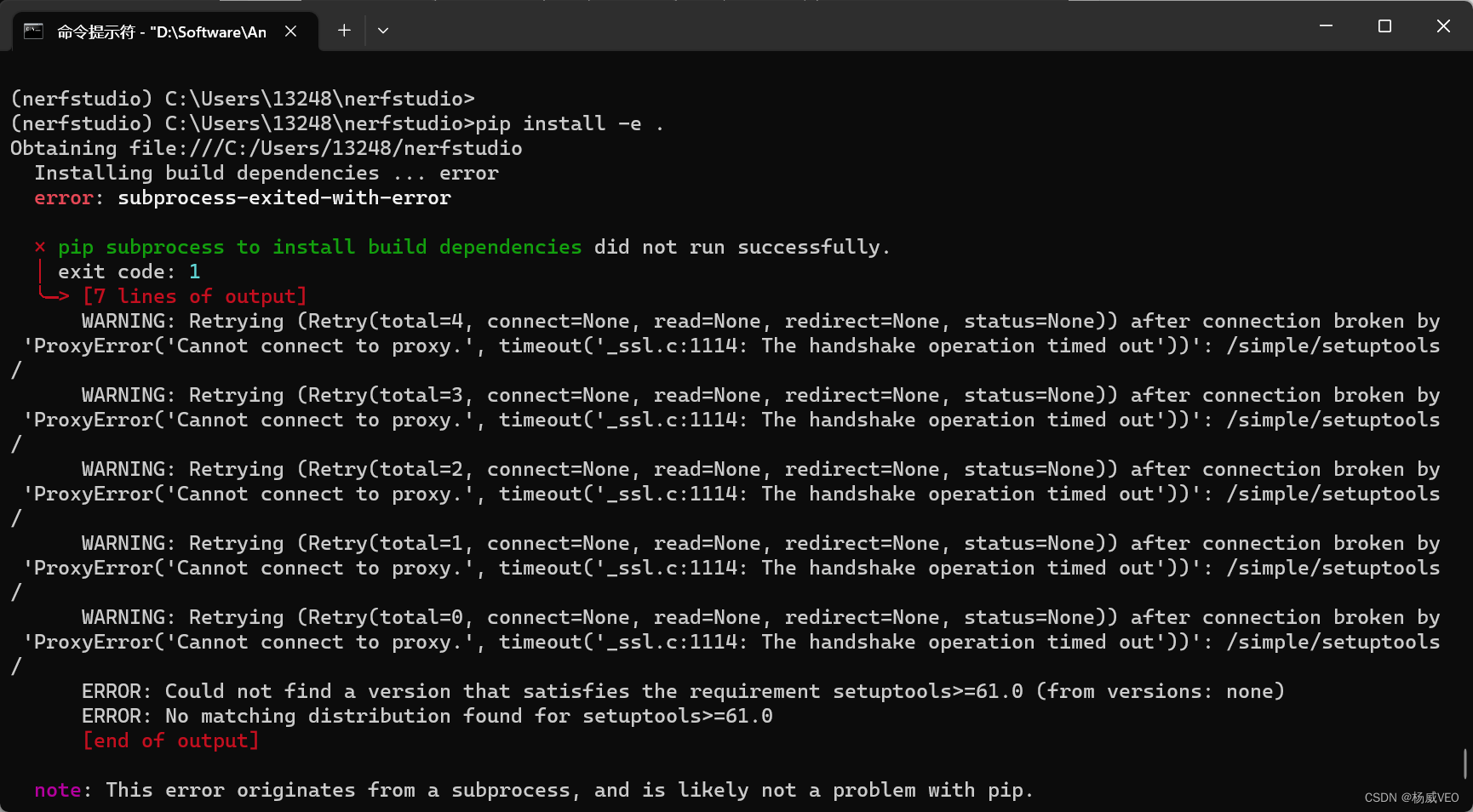Close the 命令提示符 tab
The height and width of the screenshot is (812, 1473).
(x=290, y=31)
